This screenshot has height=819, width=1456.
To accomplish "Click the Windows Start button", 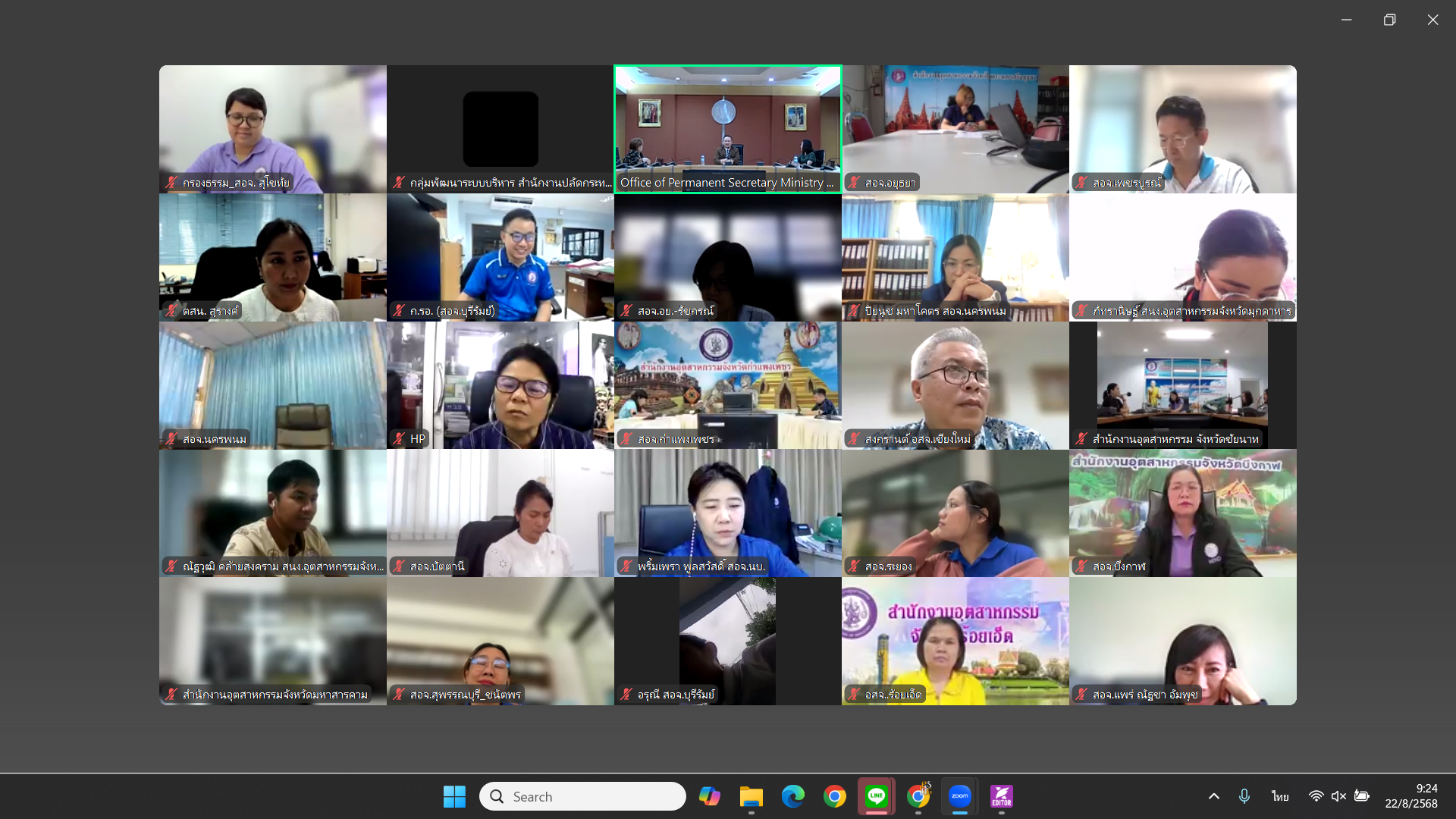I will 454,796.
